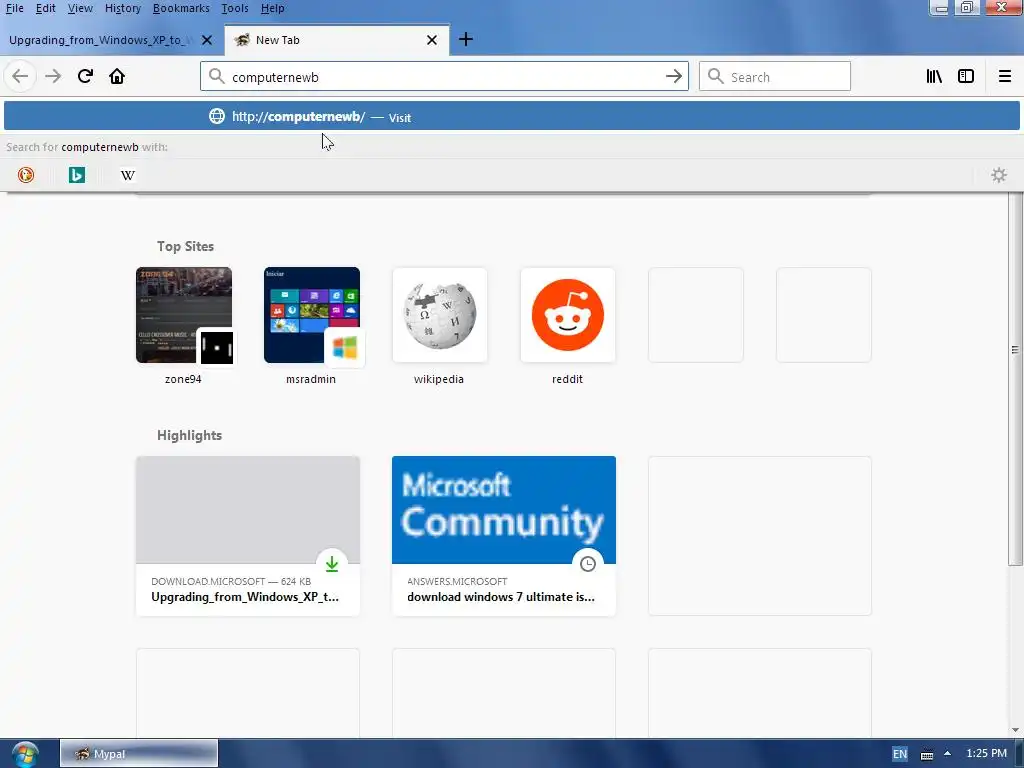
Task: Open the View menu
Action: pos(80,8)
